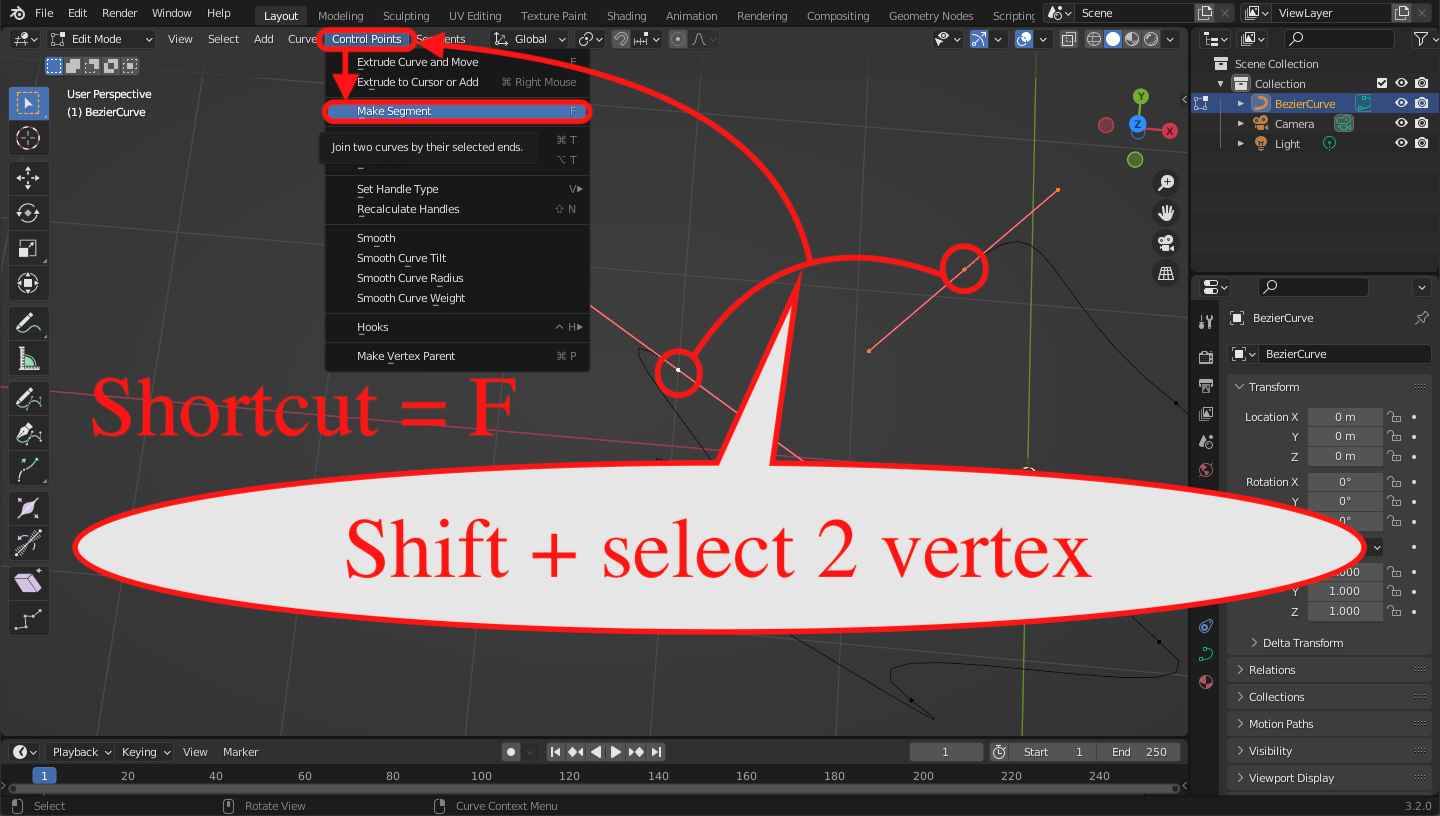Jump to timeline end frame button
This screenshot has width=1440, height=816.
[x=656, y=752]
